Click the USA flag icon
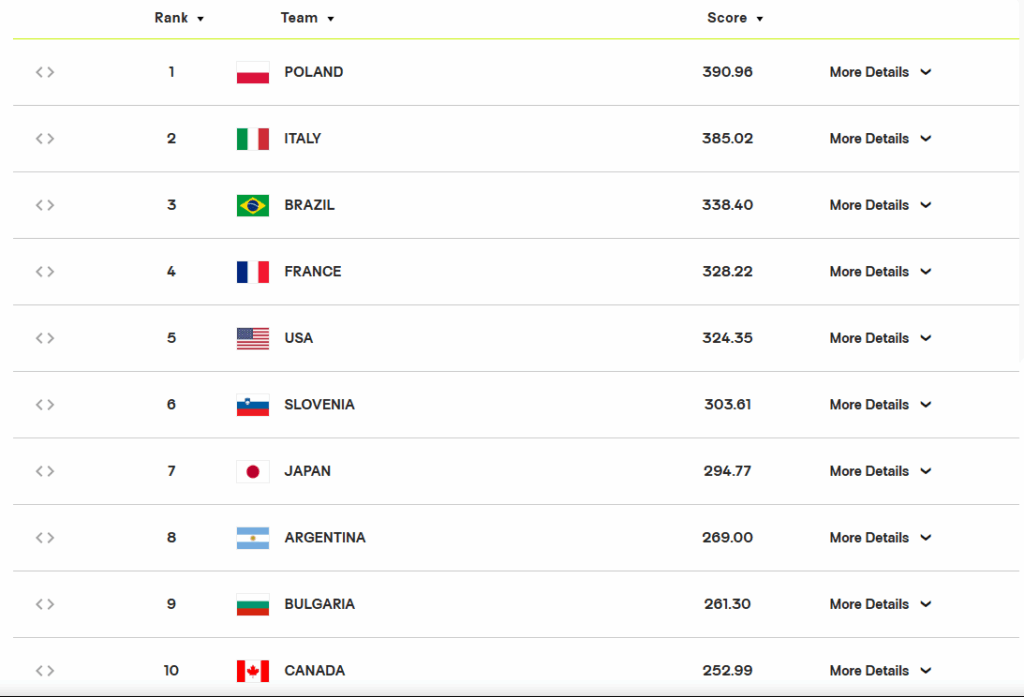Image resolution: width=1024 pixels, height=697 pixels. pos(253,338)
